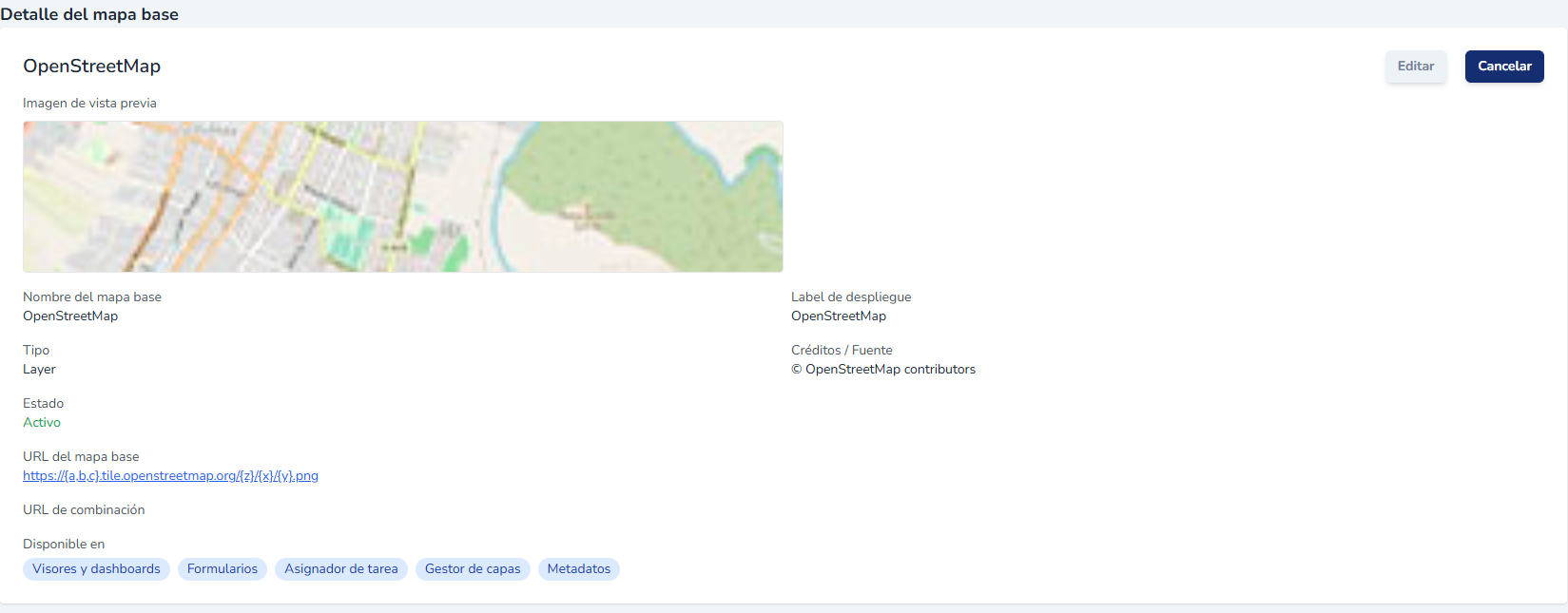Select the Visores y dashboards tag
The width and height of the screenshot is (1568, 613).
pos(96,569)
